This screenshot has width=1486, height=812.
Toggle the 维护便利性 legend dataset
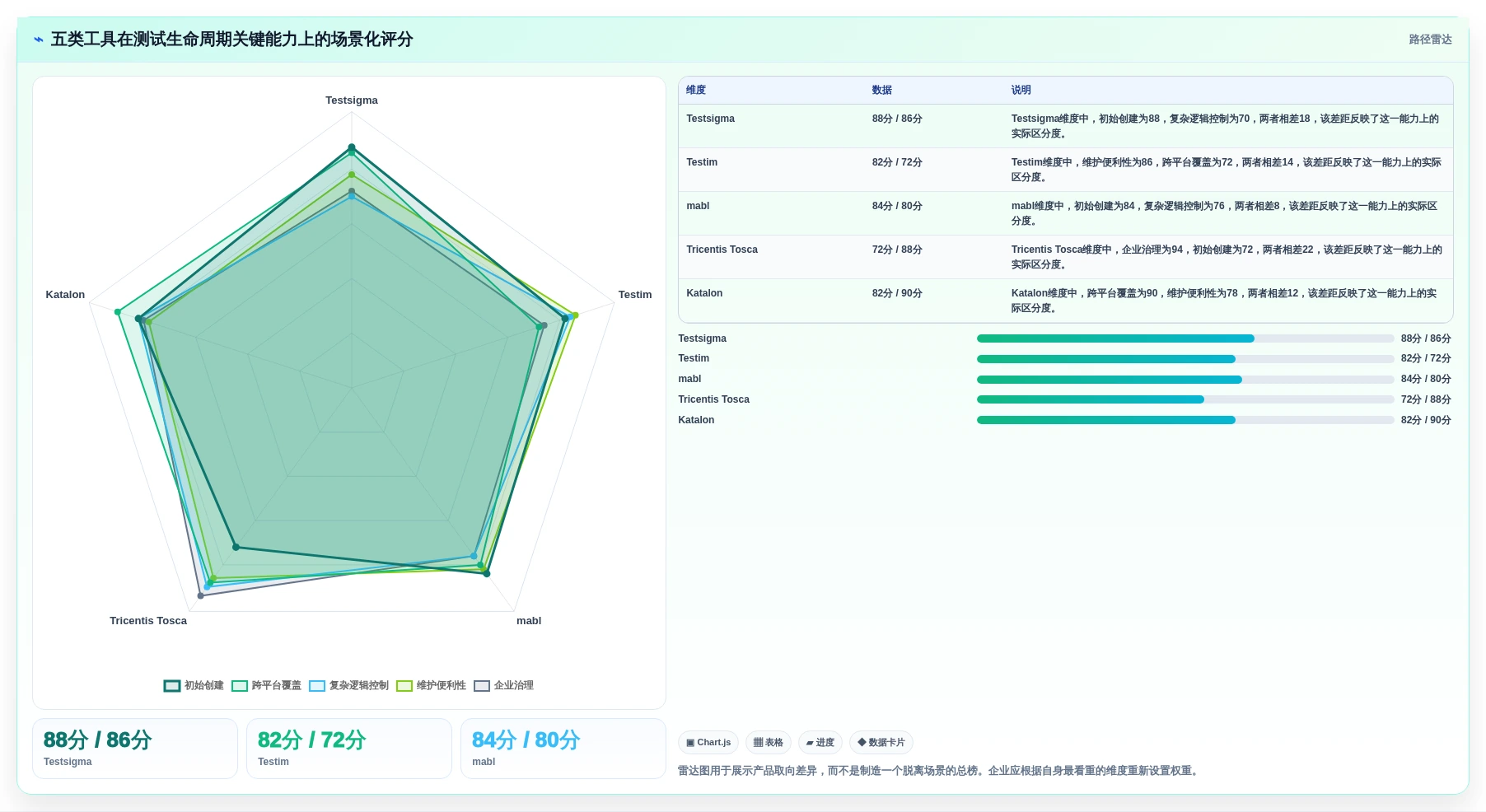[x=431, y=685]
